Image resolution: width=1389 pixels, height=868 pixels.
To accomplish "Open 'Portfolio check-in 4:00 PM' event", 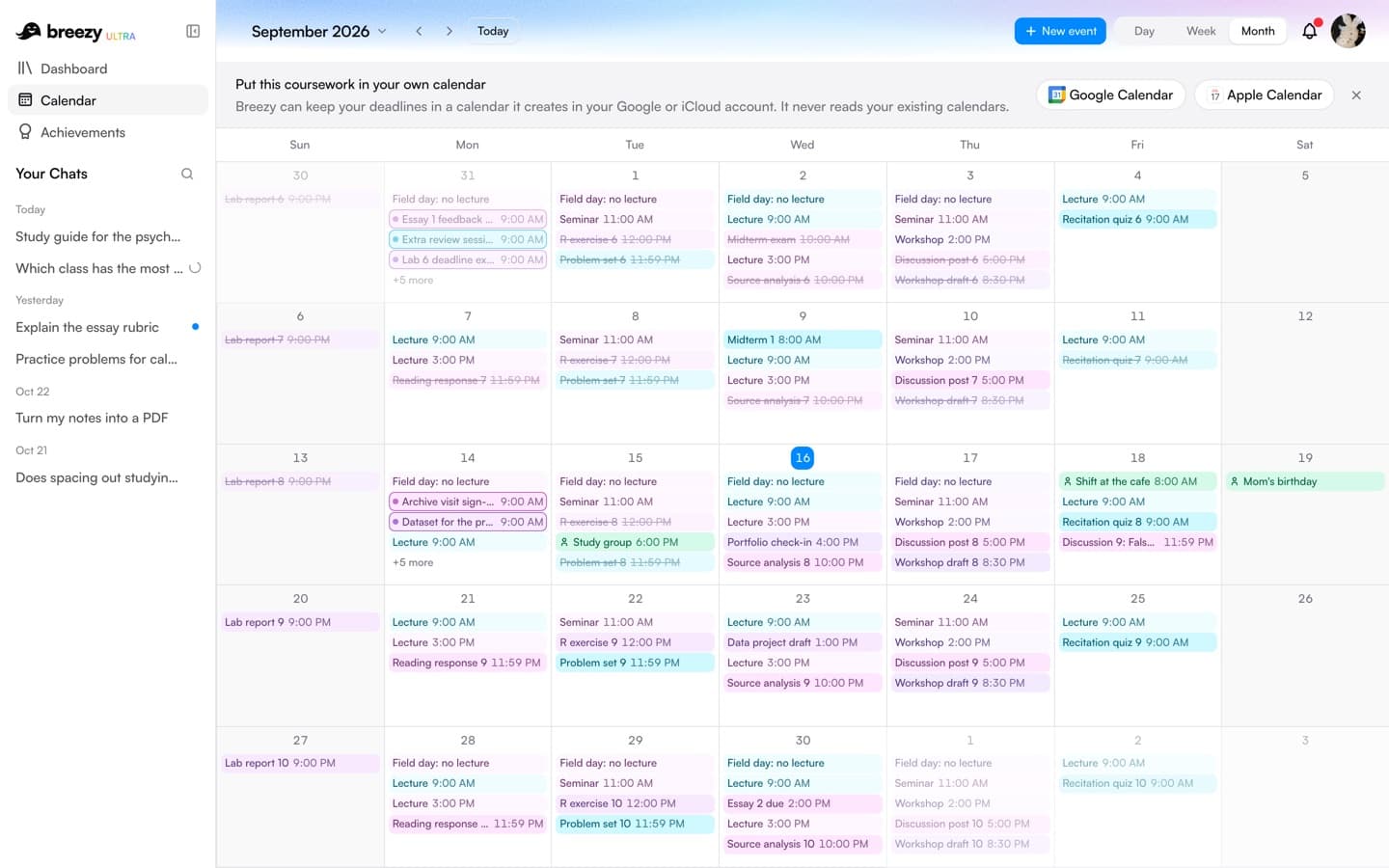I will [803, 542].
